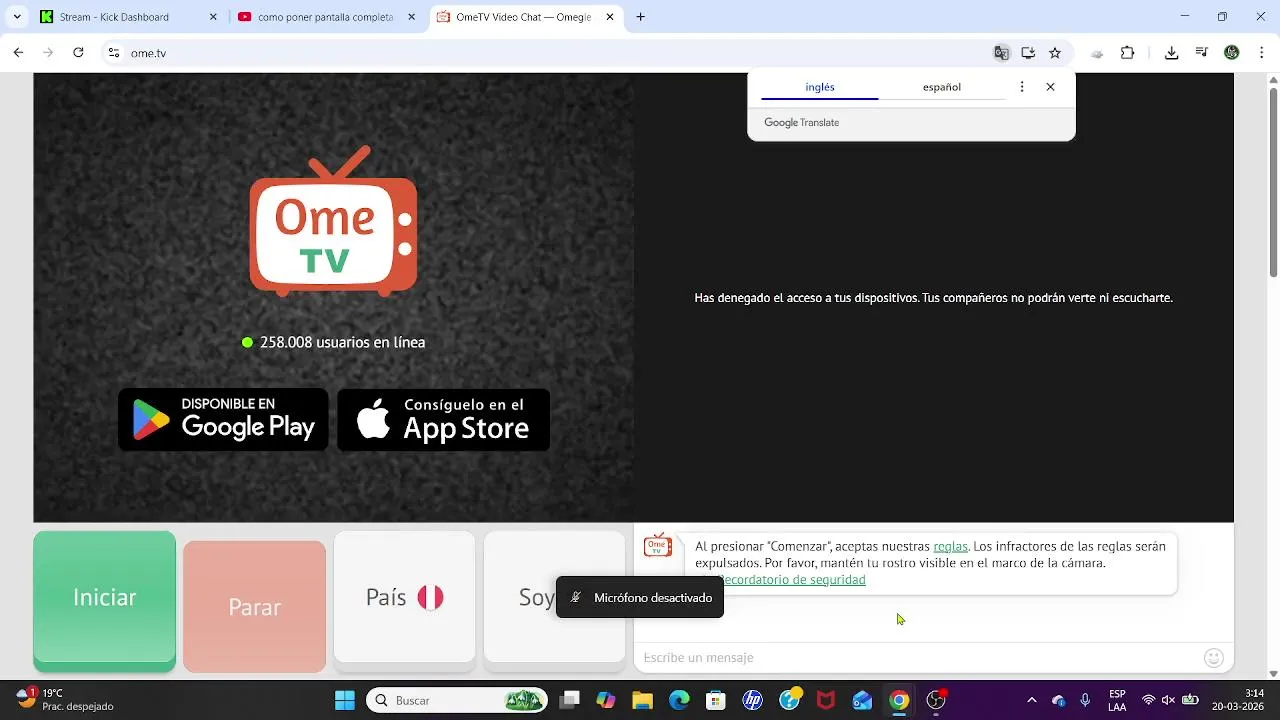This screenshot has width=1280, height=720.
Task: Bookmark this page with the star icon
Action: click(x=1055, y=53)
